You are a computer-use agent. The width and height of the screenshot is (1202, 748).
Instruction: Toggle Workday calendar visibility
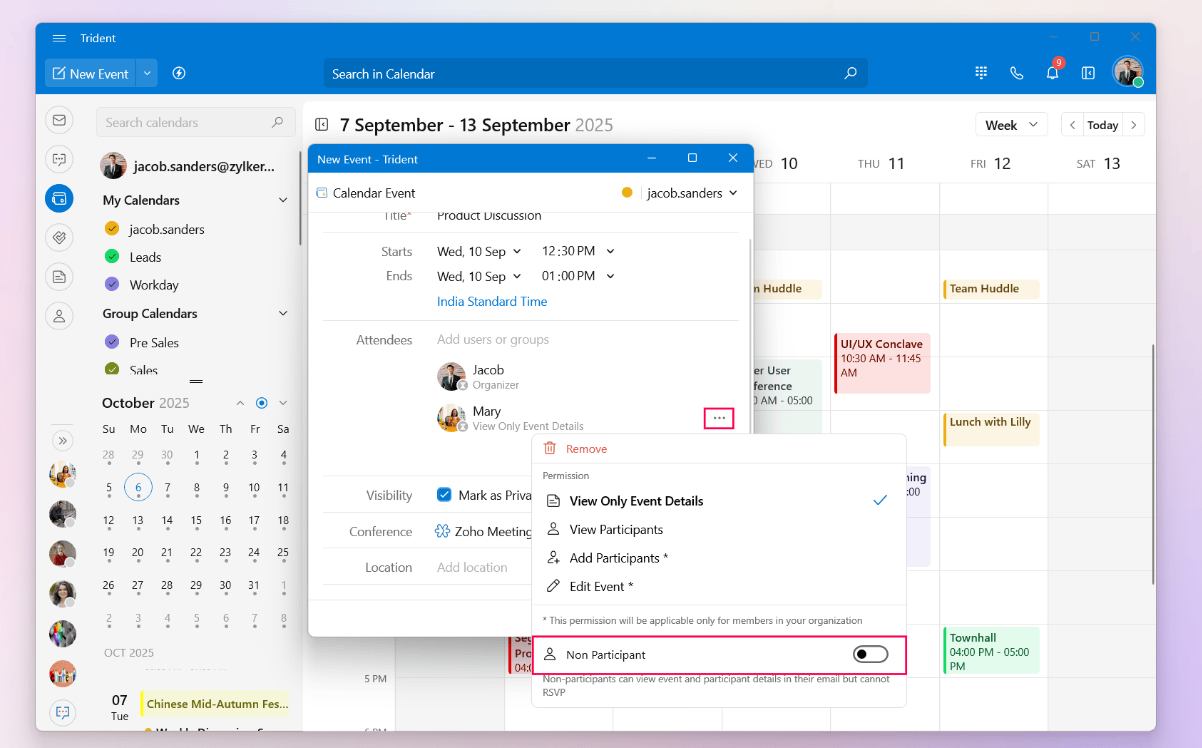point(112,285)
